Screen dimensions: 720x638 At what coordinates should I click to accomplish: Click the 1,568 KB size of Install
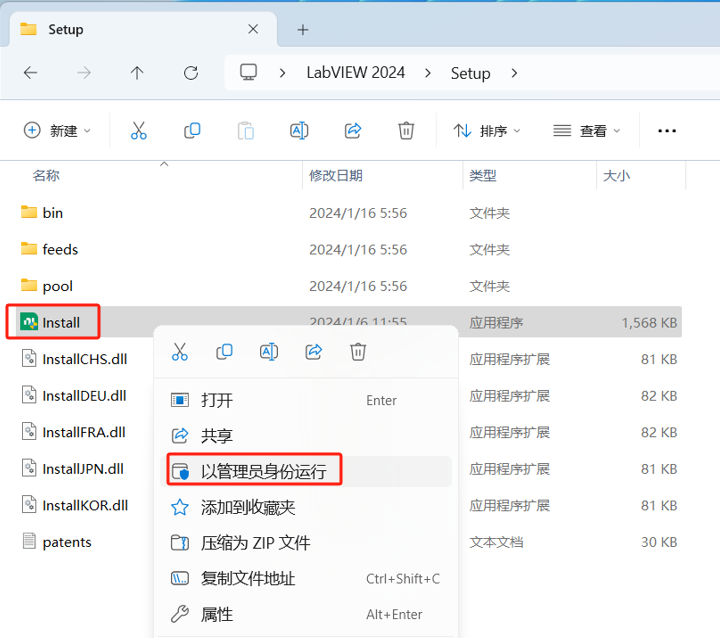pyautogui.click(x=649, y=323)
